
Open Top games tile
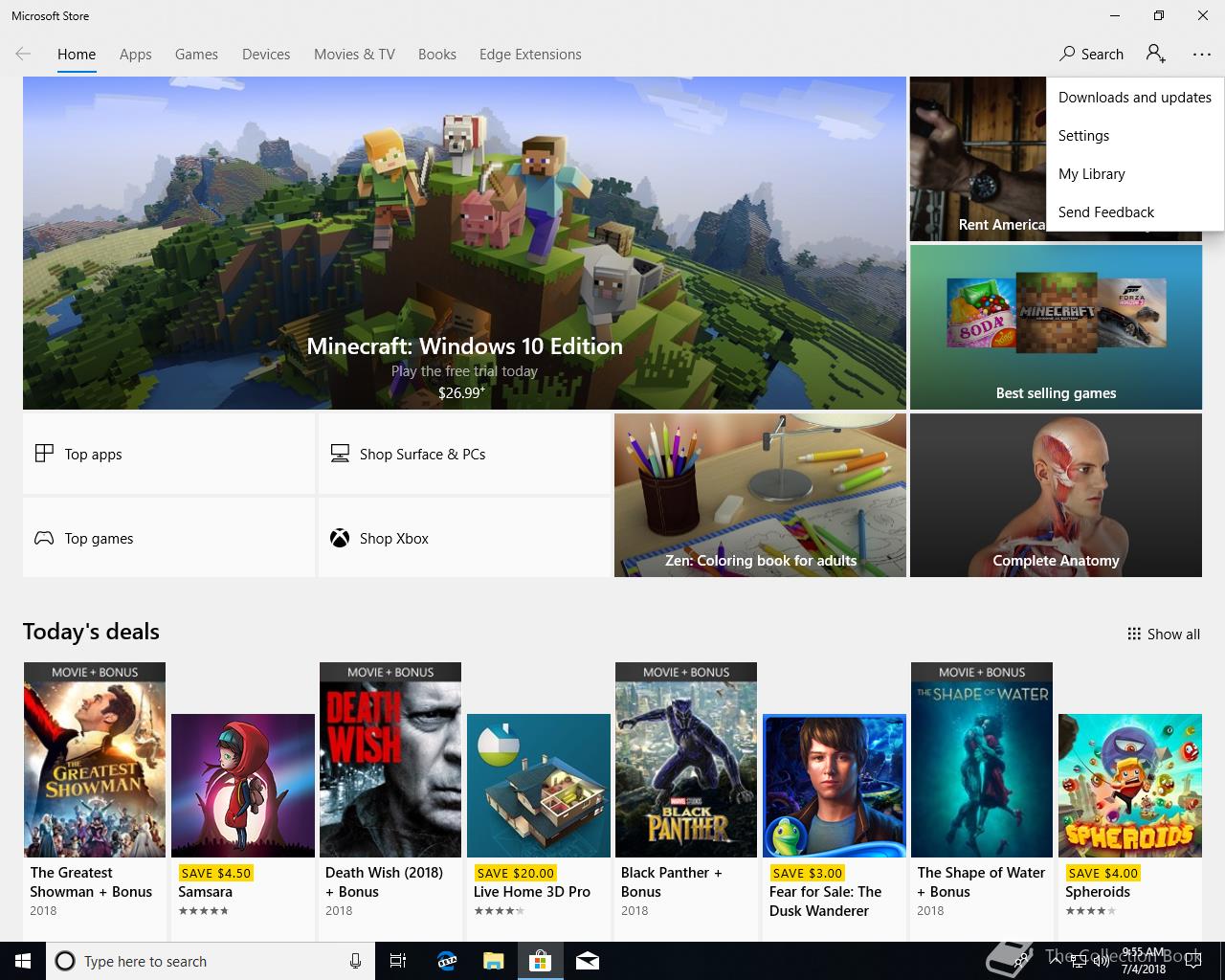click(169, 538)
